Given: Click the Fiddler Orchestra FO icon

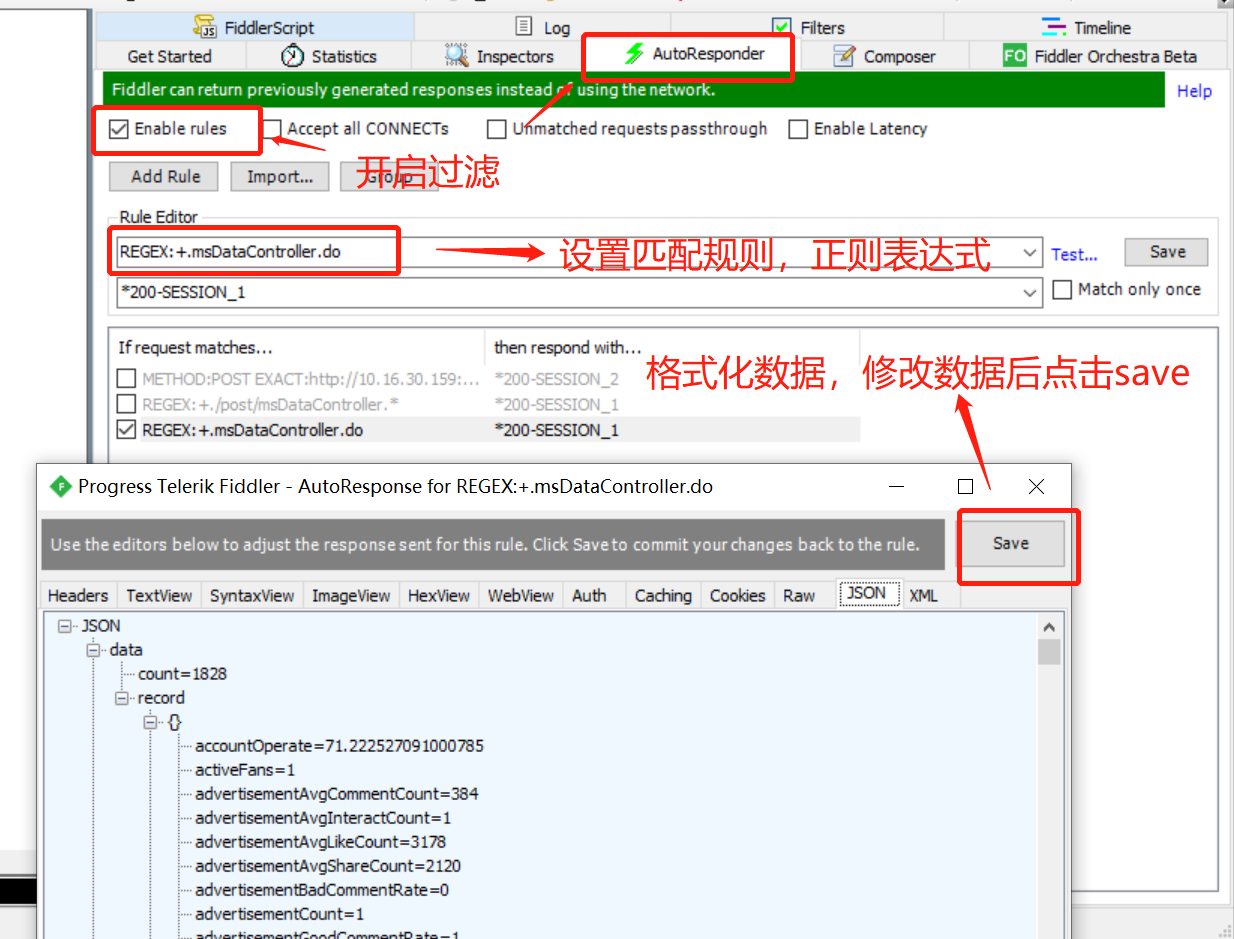Looking at the screenshot, I should pyautogui.click(x=1015, y=56).
